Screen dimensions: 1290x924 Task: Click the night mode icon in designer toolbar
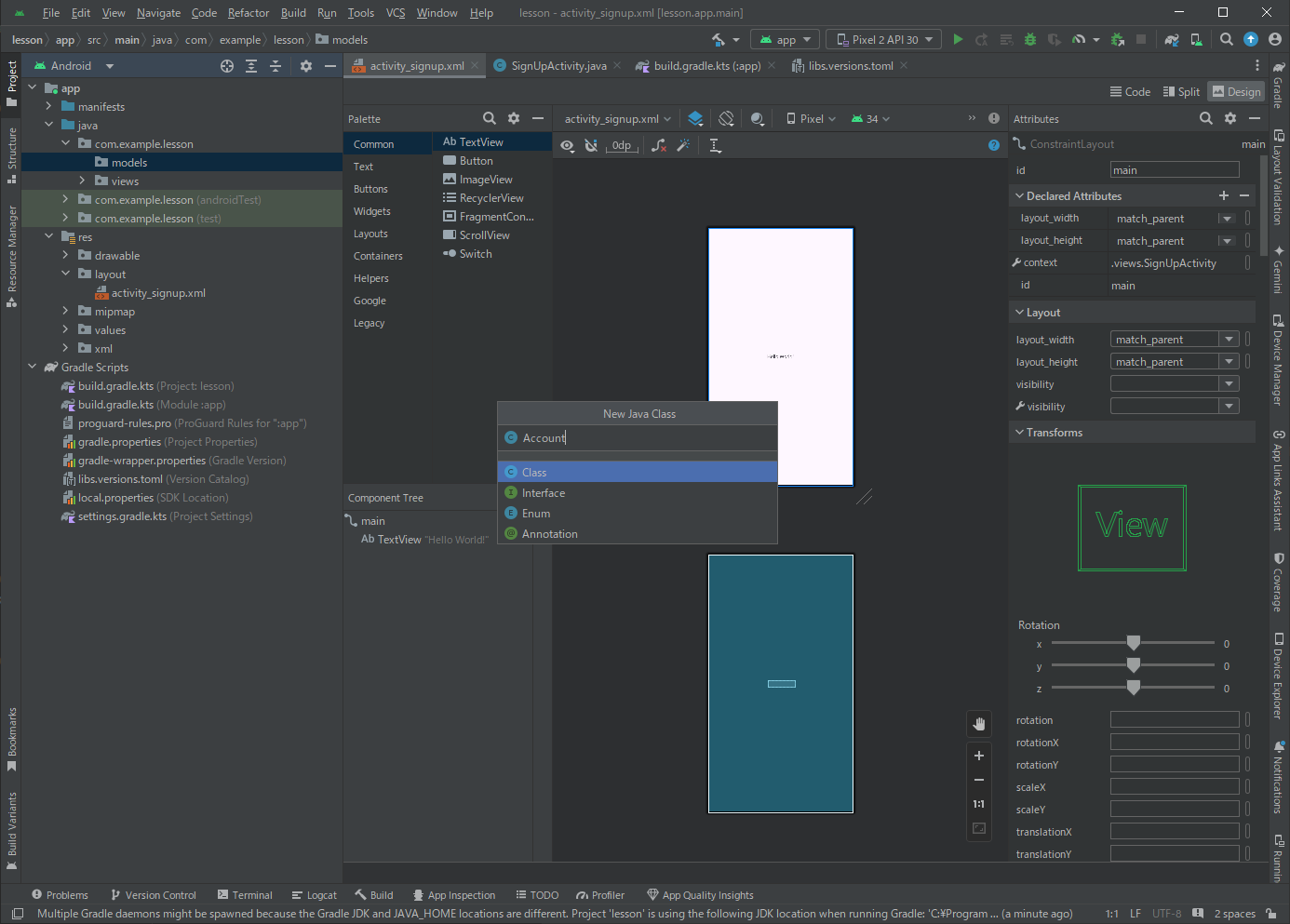tap(758, 118)
